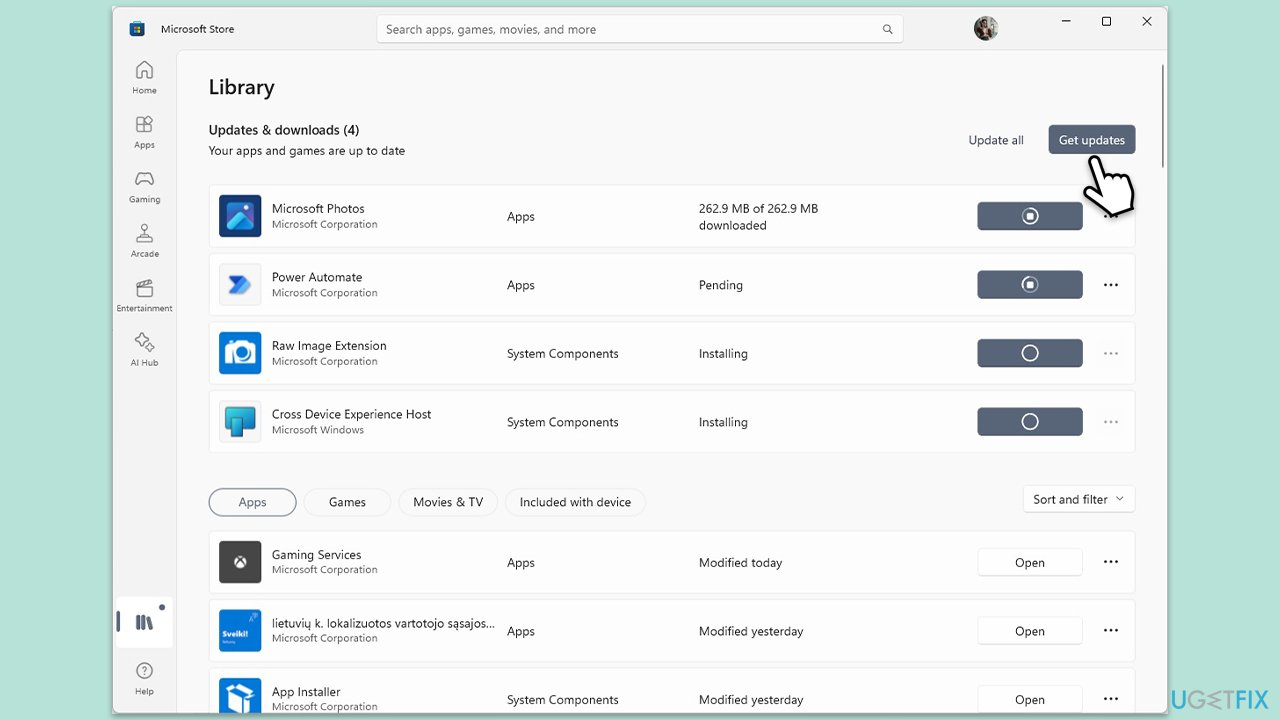The height and width of the screenshot is (720, 1280).
Task: Select the Library icon in the sidebar
Action: [x=144, y=622]
